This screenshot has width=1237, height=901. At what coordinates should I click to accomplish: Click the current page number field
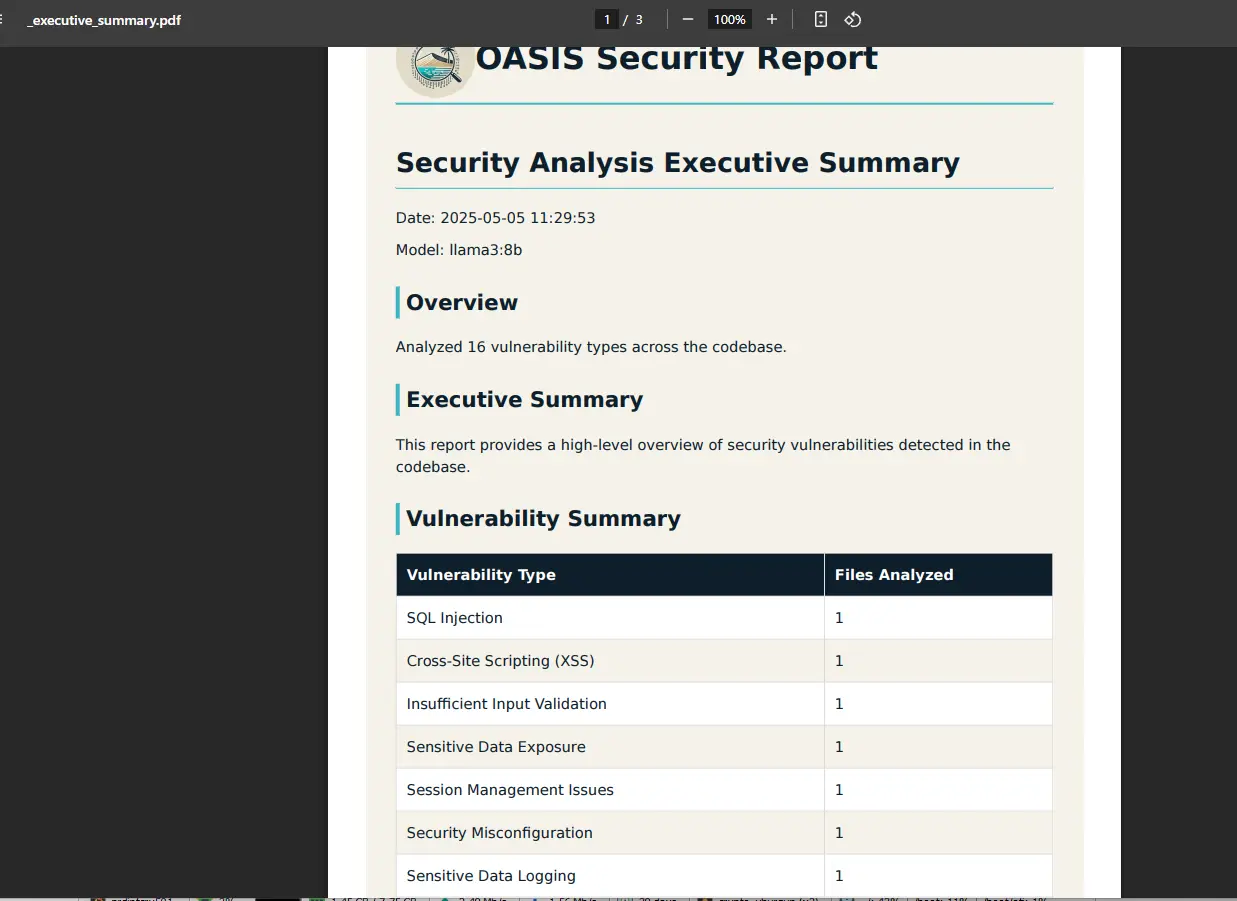click(606, 19)
